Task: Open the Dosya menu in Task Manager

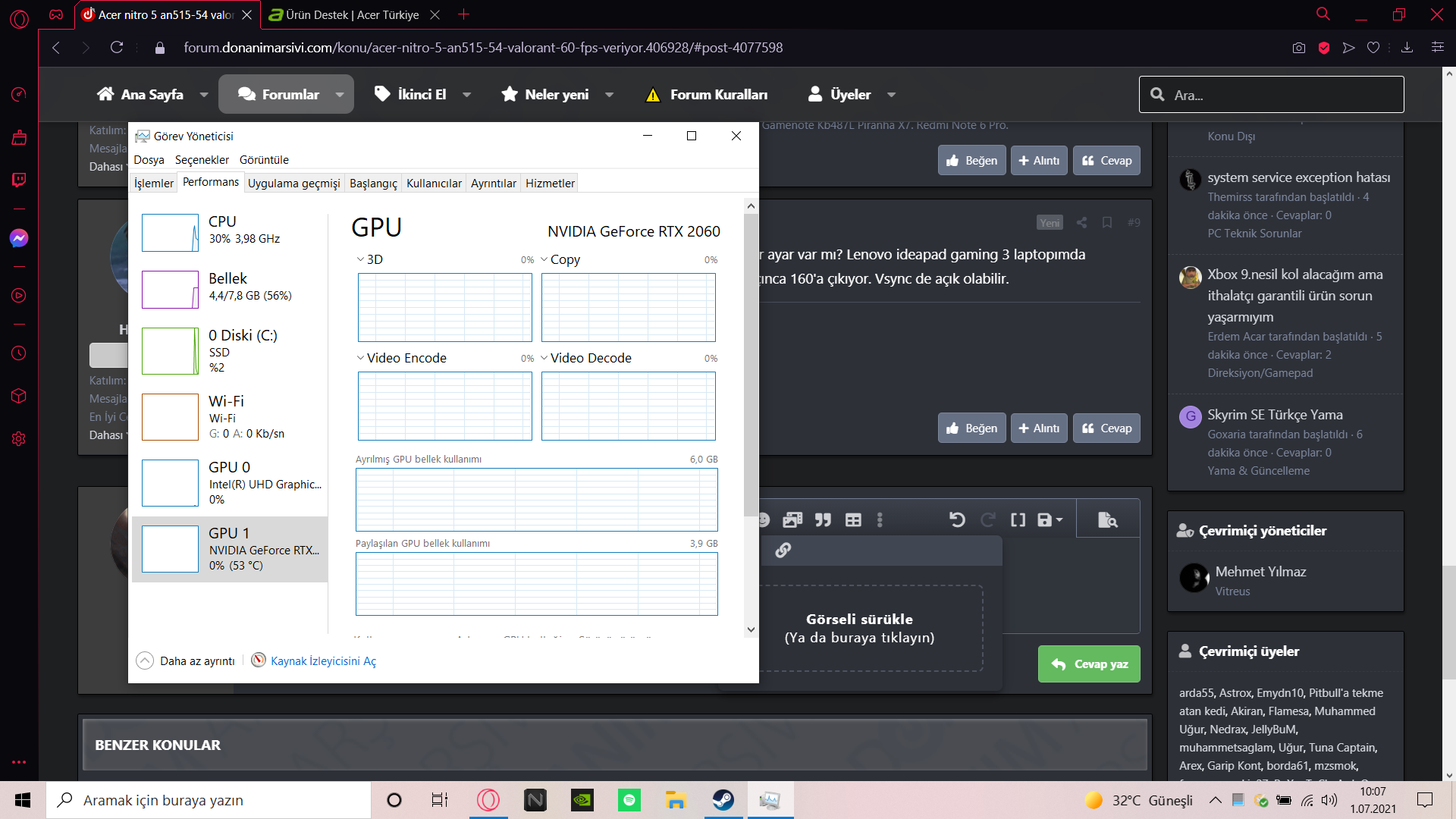Action: pyautogui.click(x=149, y=160)
